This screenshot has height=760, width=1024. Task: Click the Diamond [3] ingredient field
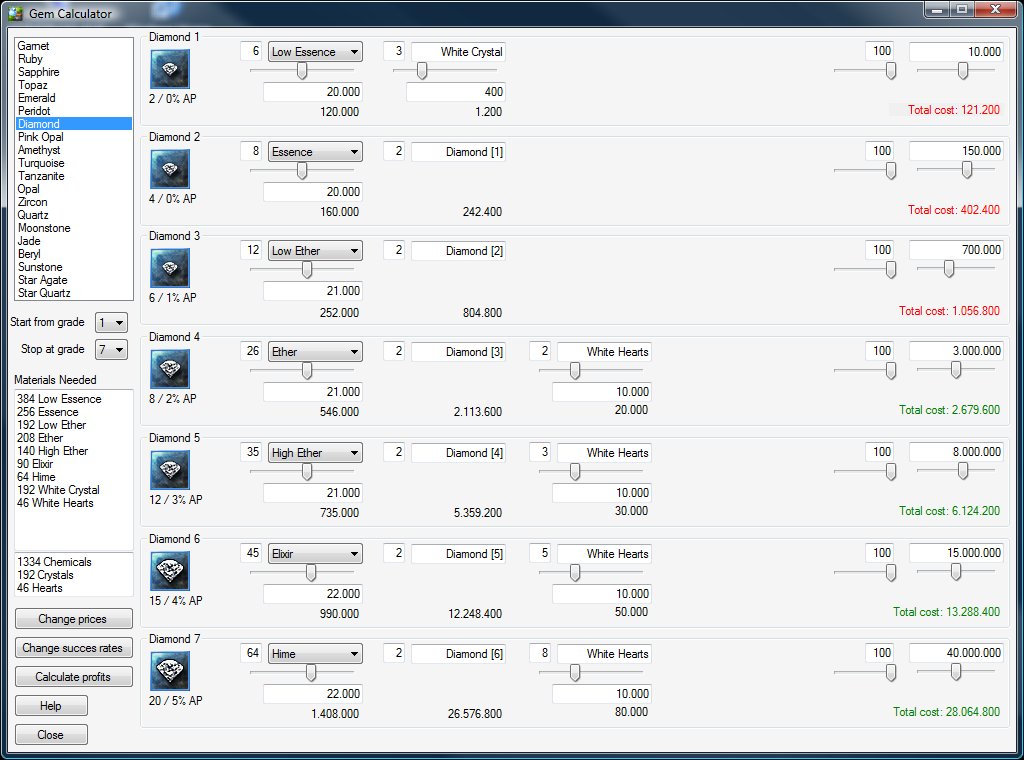coord(458,352)
